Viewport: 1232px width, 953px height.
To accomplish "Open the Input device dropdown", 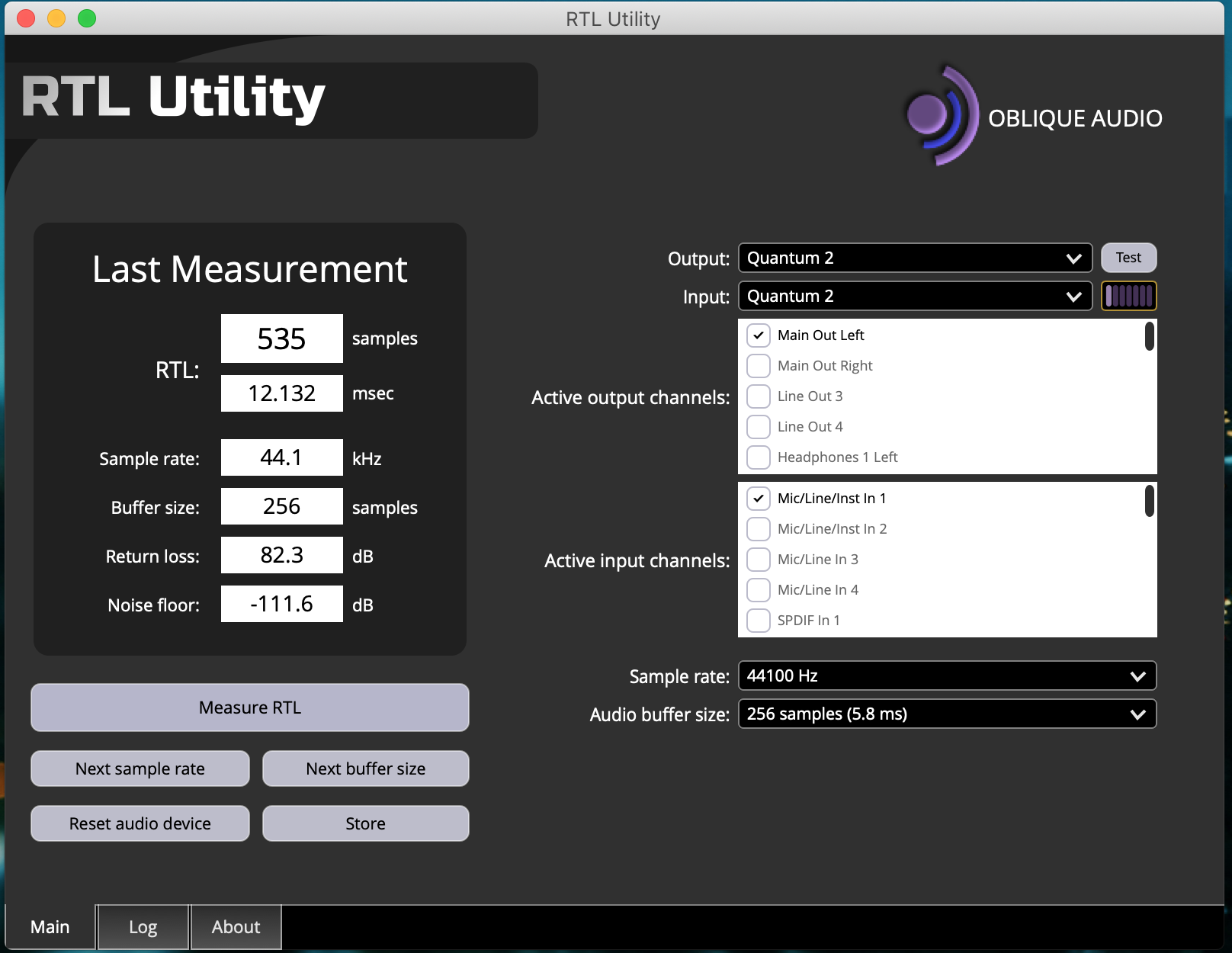I will point(915,296).
